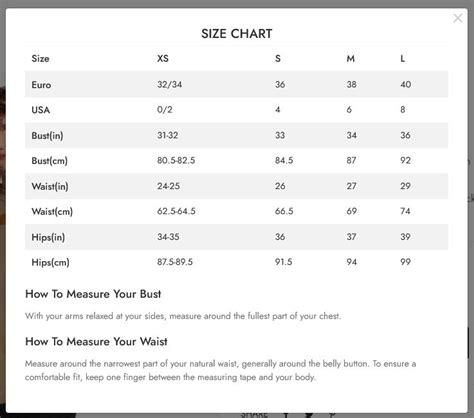Click the Waist(cm) row label
This screenshot has height=418, width=474.
52,212
